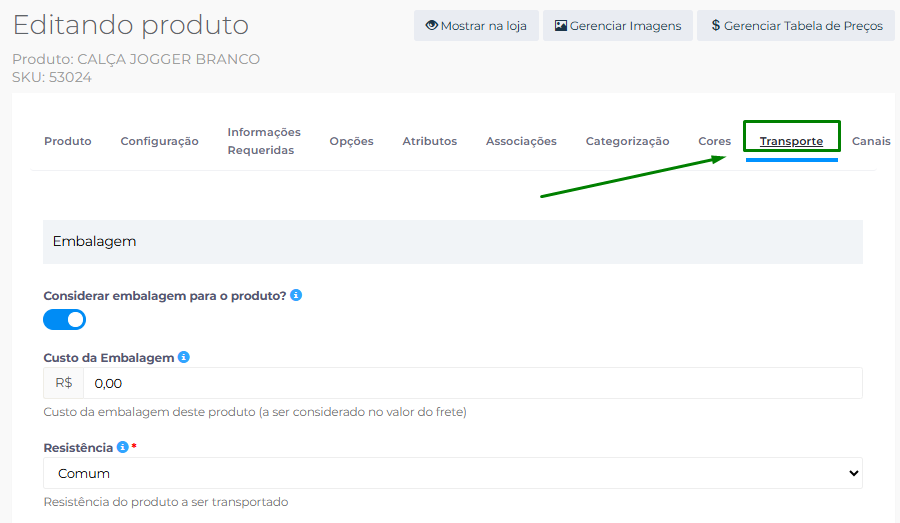Open the Associações tab

(521, 141)
